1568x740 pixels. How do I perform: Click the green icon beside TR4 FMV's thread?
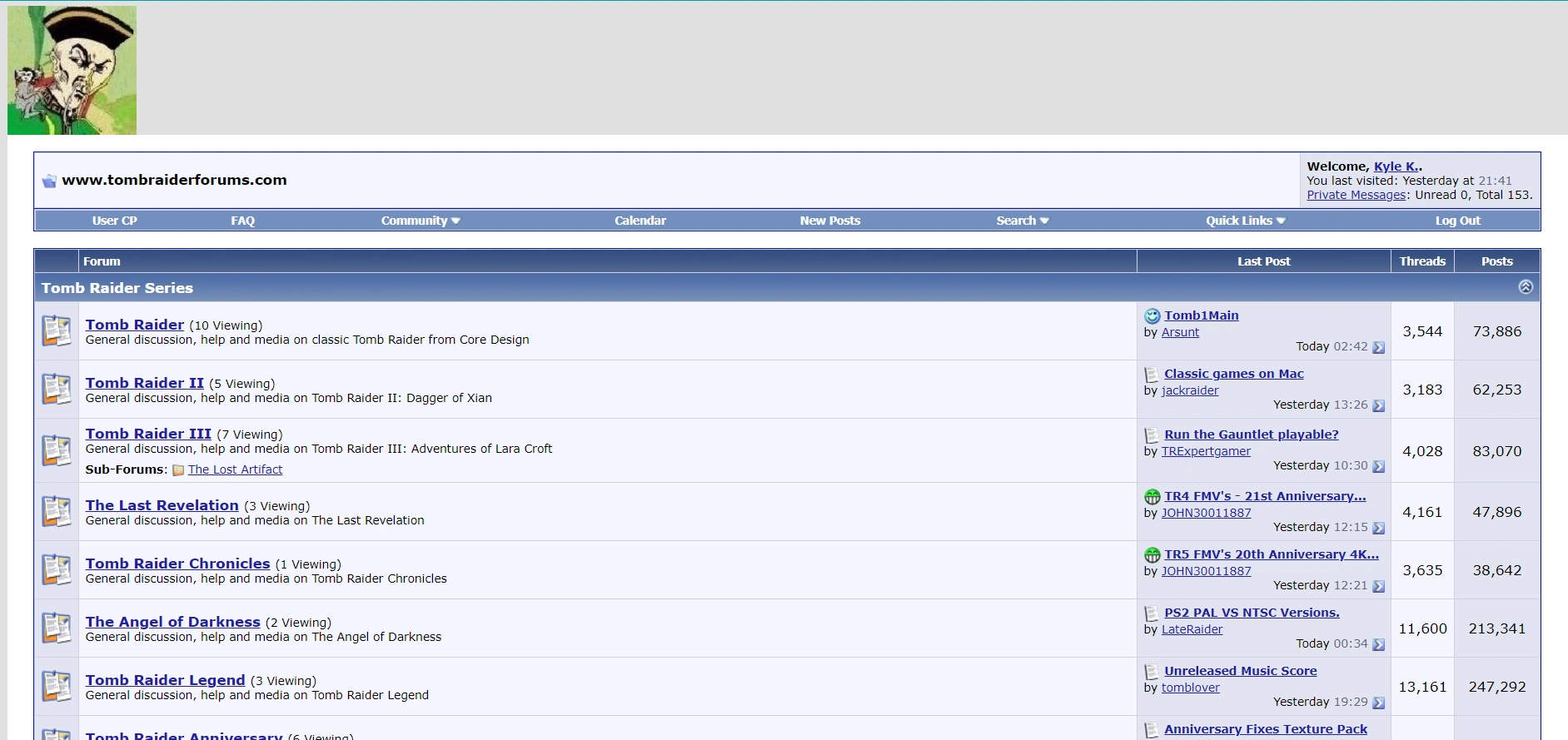(1152, 497)
